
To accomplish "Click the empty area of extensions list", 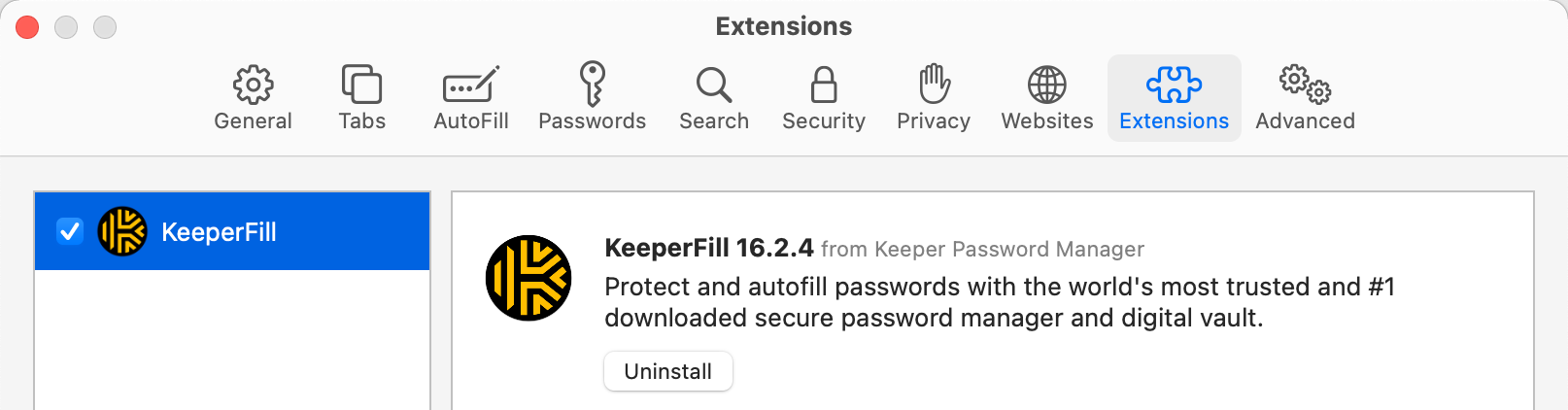I will click(x=232, y=340).
